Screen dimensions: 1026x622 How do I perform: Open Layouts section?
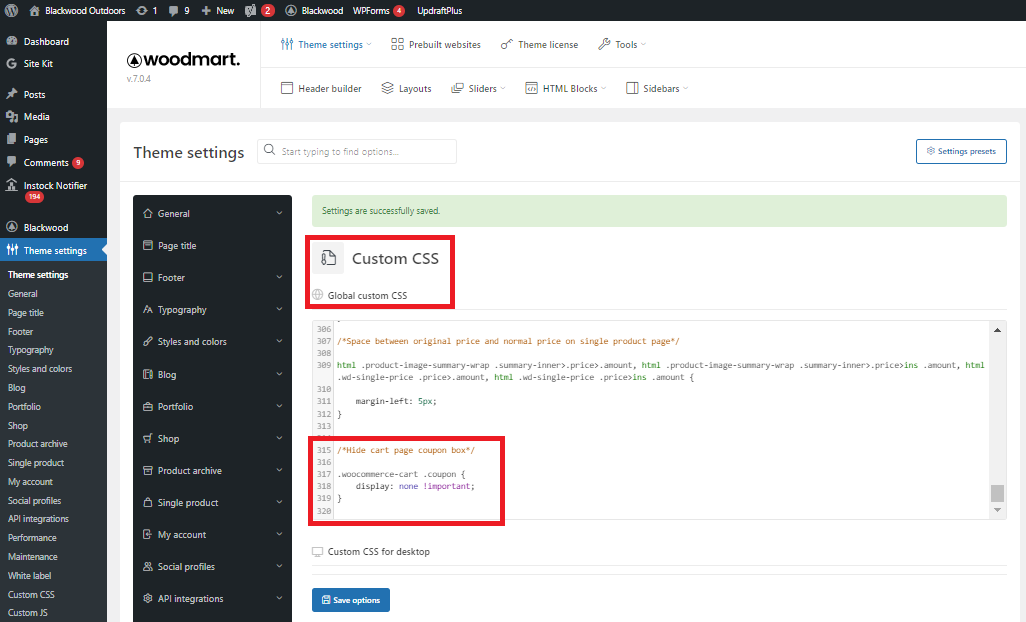pos(406,88)
